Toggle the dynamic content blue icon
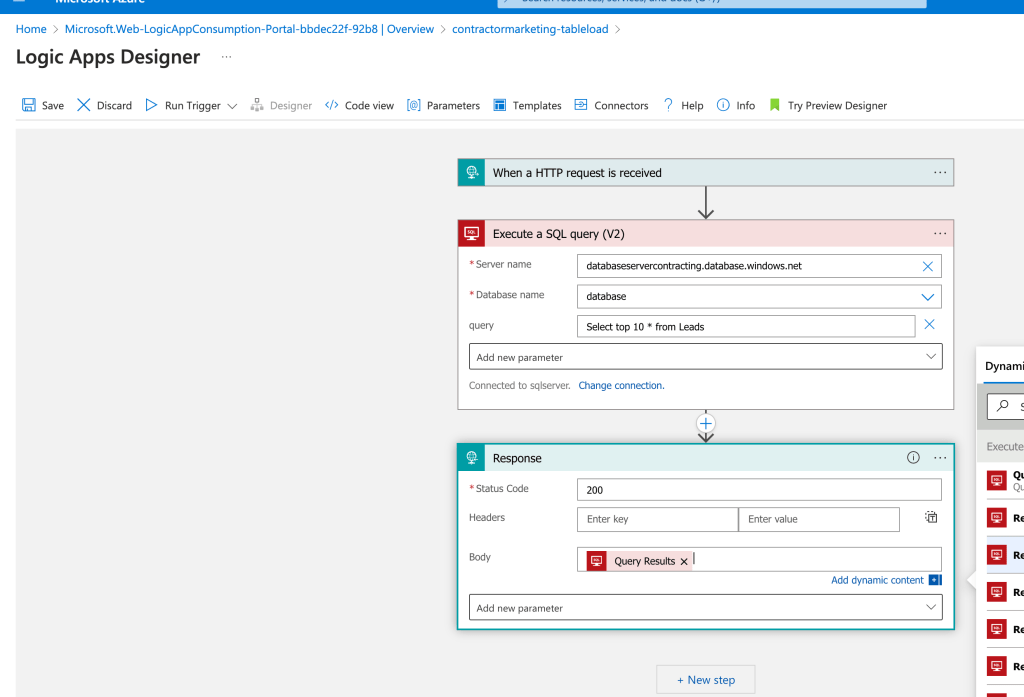Viewport: 1024px width, 697px height. pos(935,580)
